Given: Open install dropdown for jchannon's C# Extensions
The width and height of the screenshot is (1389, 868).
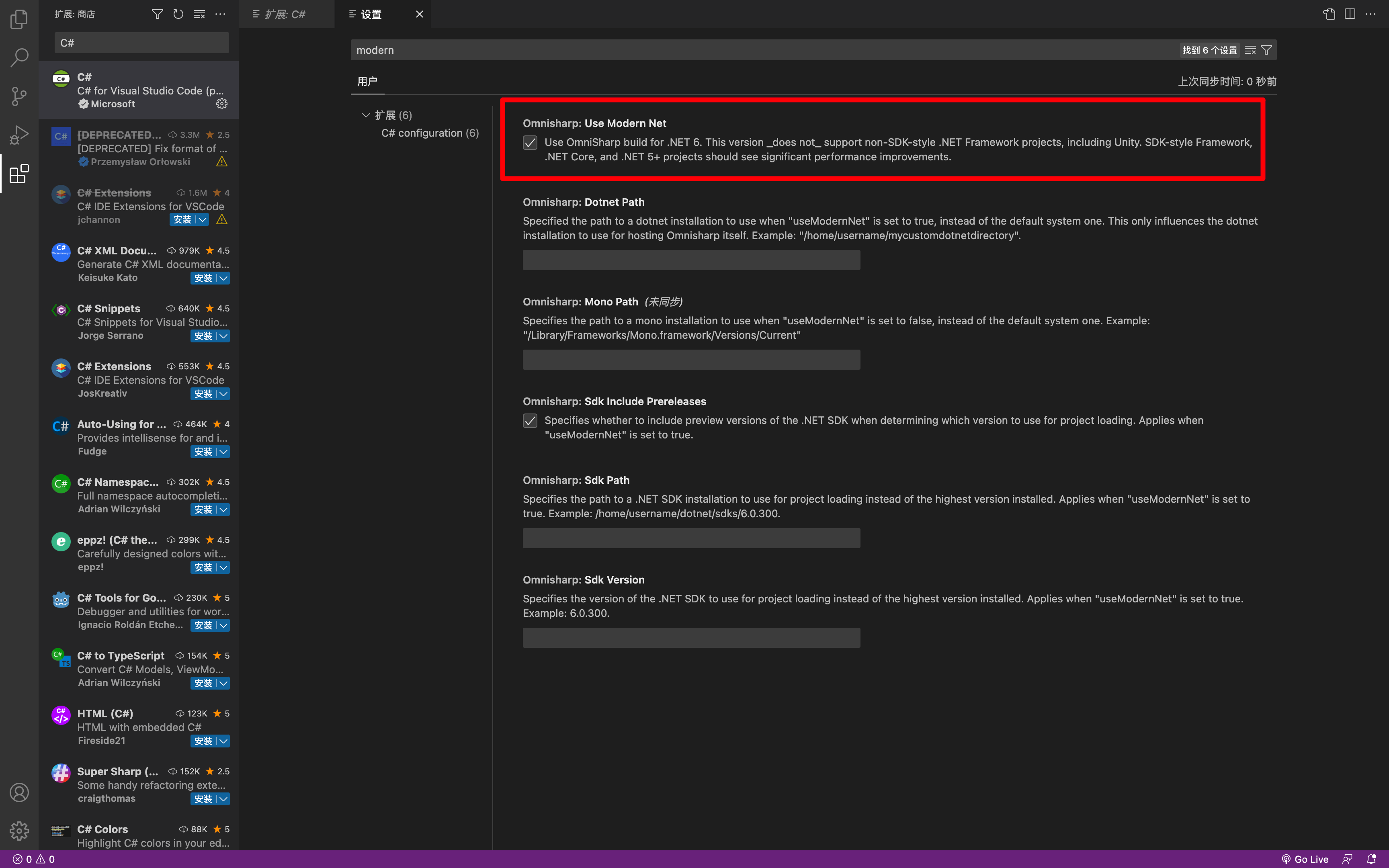Looking at the screenshot, I should [202, 219].
